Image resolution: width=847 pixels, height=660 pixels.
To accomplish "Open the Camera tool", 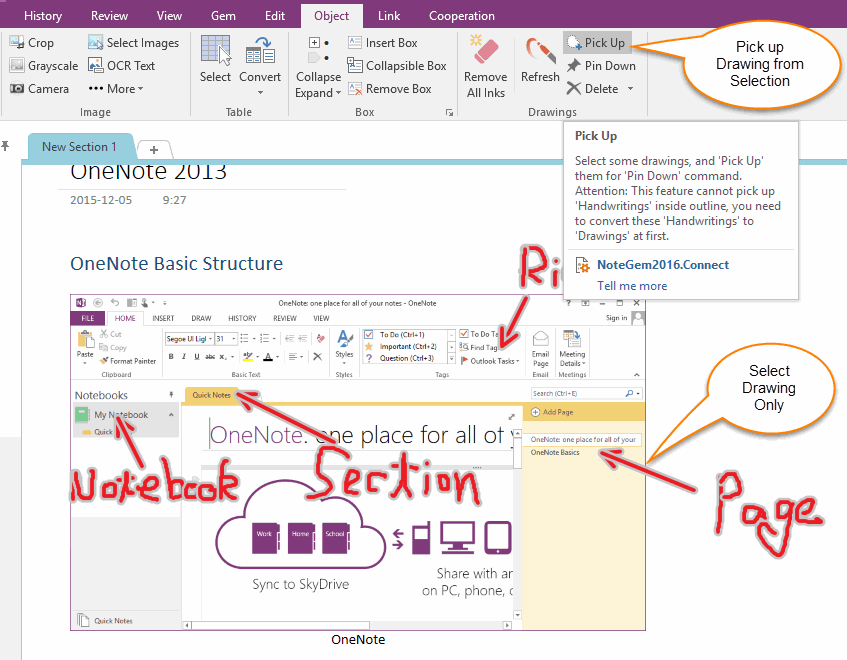I will [x=39, y=89].
